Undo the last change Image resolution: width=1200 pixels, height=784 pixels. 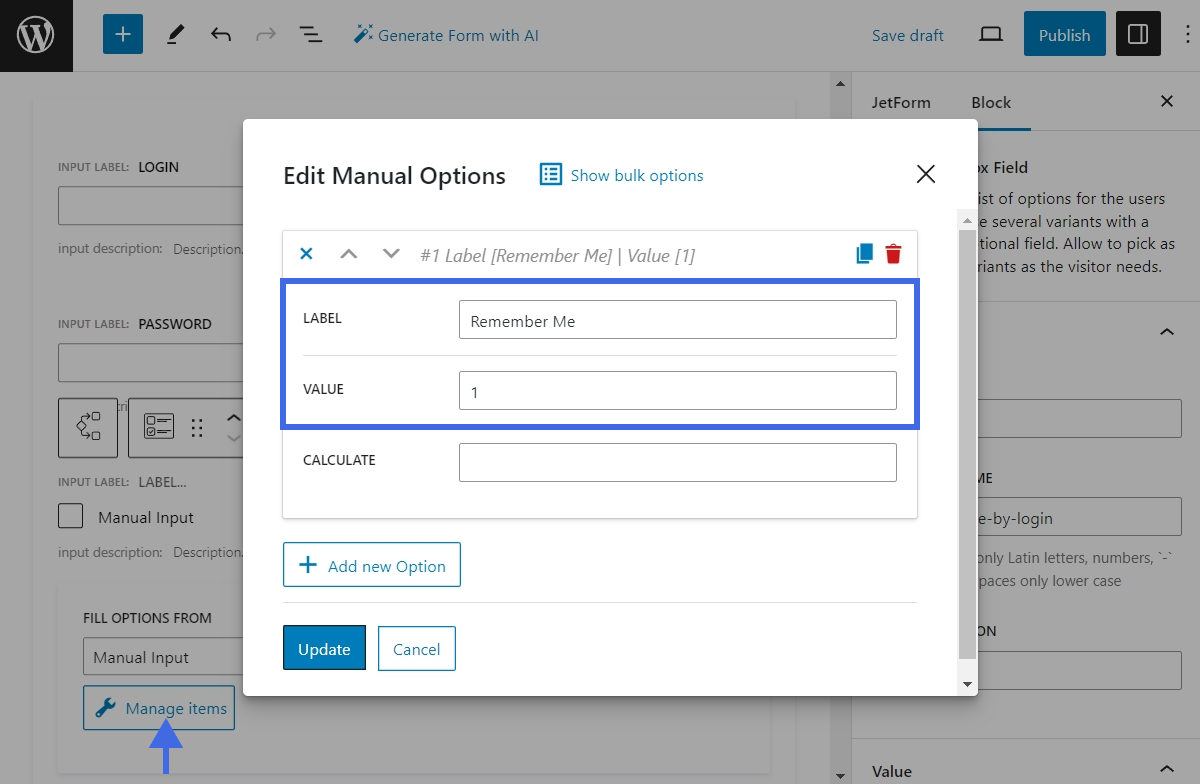coord(220,34)
